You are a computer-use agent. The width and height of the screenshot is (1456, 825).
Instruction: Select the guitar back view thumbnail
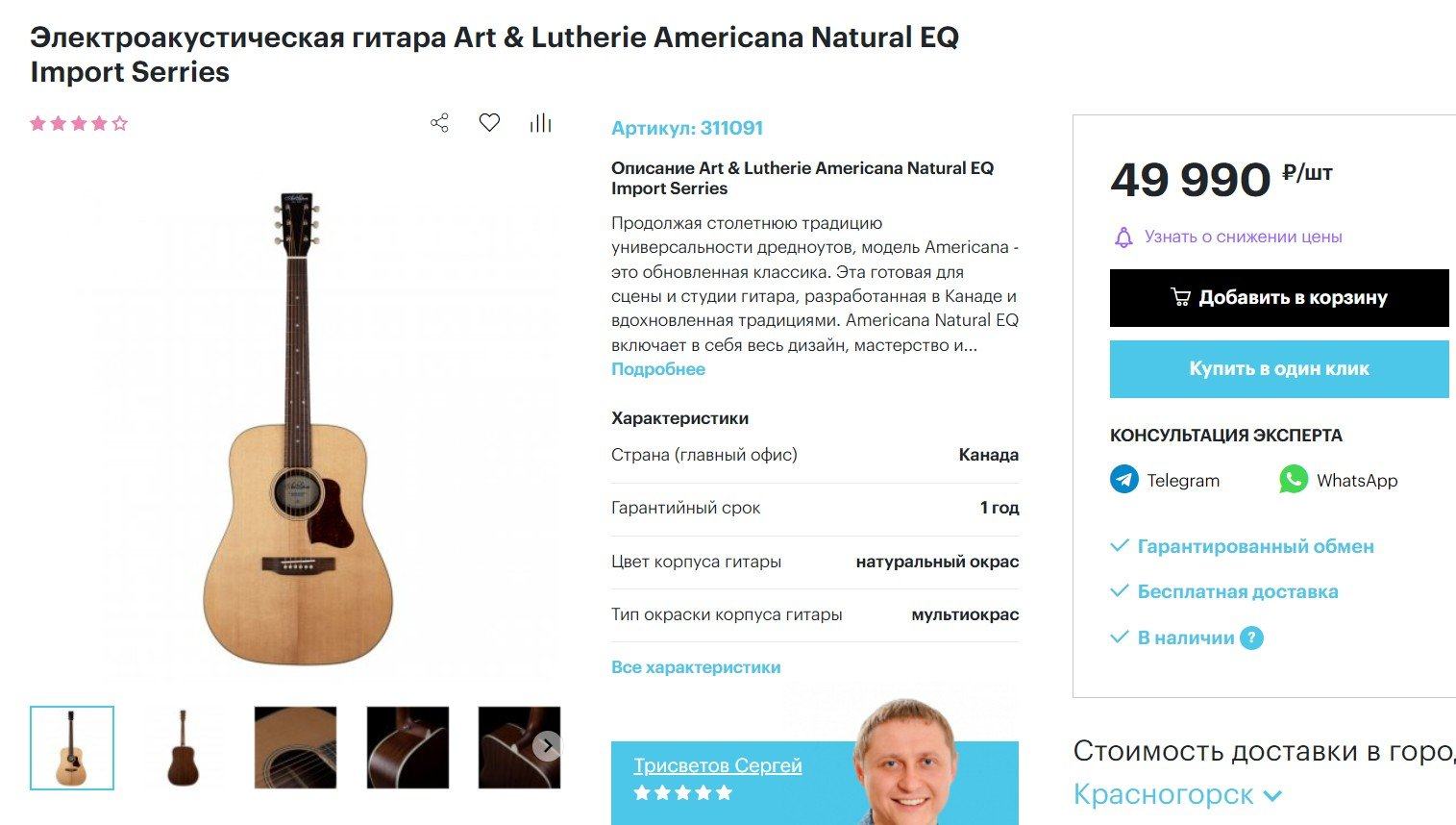(183, 748)
